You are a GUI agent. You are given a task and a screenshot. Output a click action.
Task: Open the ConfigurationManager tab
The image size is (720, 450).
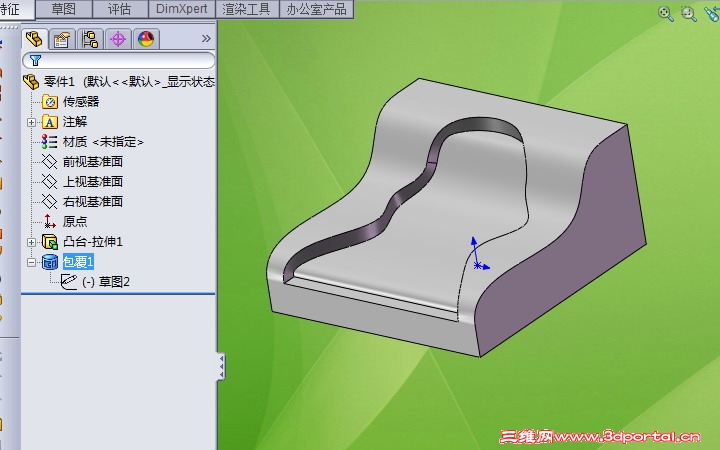[x=90, y=39]
